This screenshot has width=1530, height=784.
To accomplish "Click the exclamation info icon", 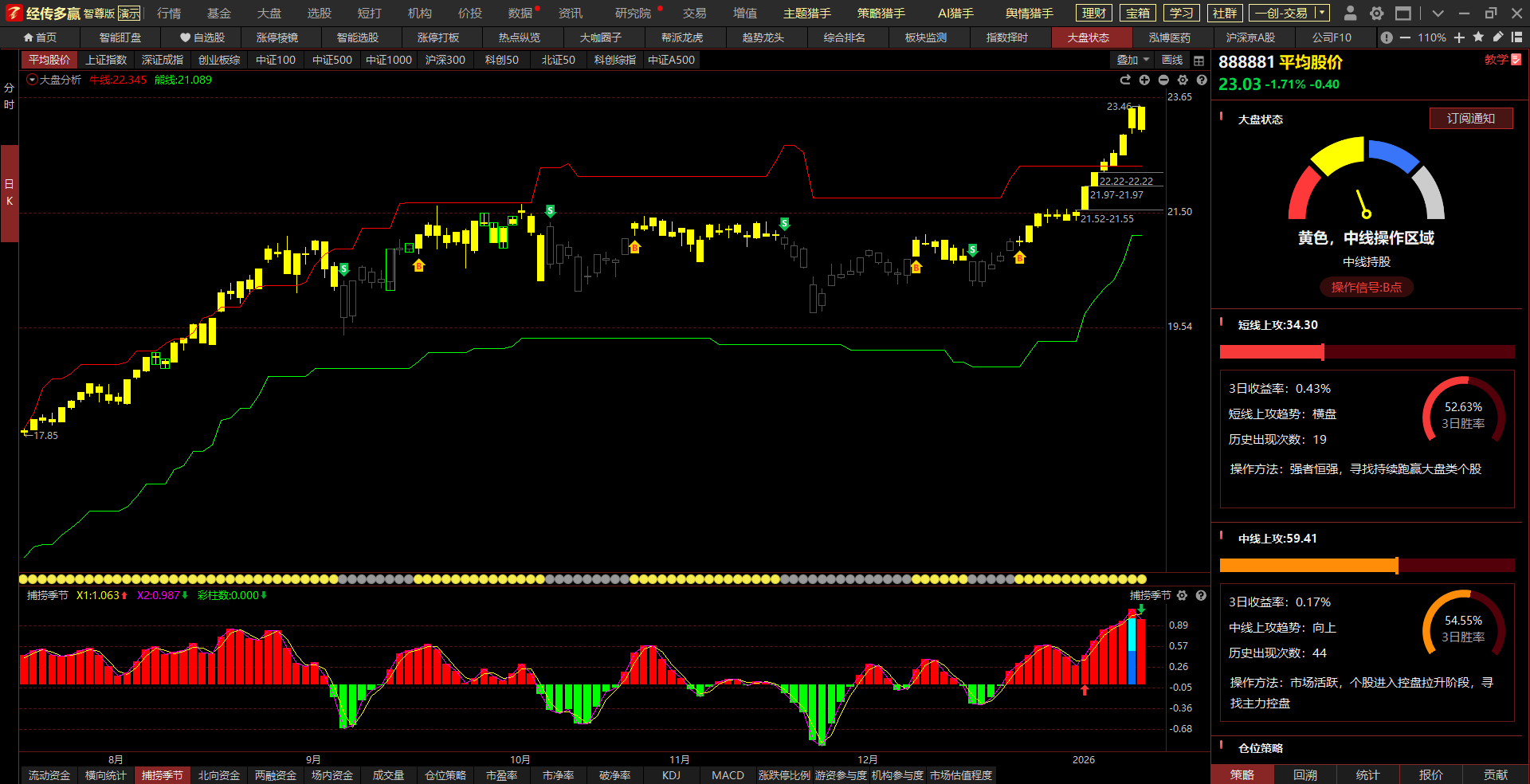I will click(x=1387, y=37).
